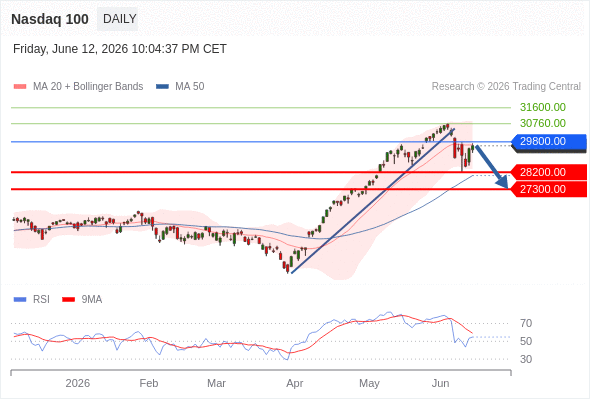
Task: Click the RSI legend label
Action: [41, 300]
